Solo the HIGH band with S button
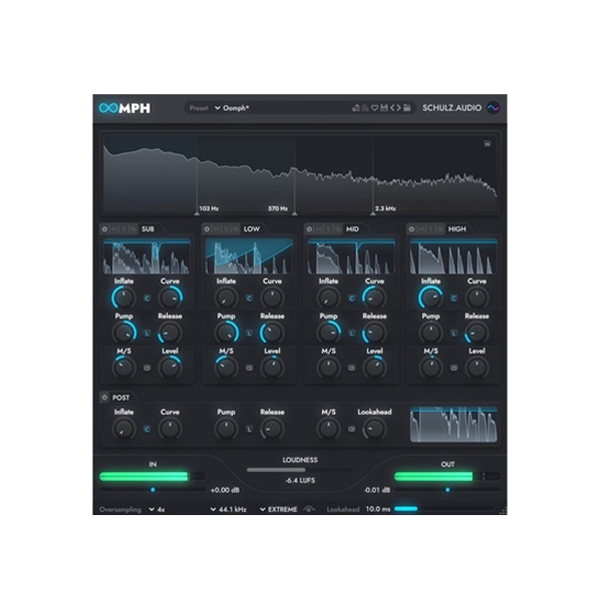This screenshot has height=600, width=600. [x=430, y=229]
